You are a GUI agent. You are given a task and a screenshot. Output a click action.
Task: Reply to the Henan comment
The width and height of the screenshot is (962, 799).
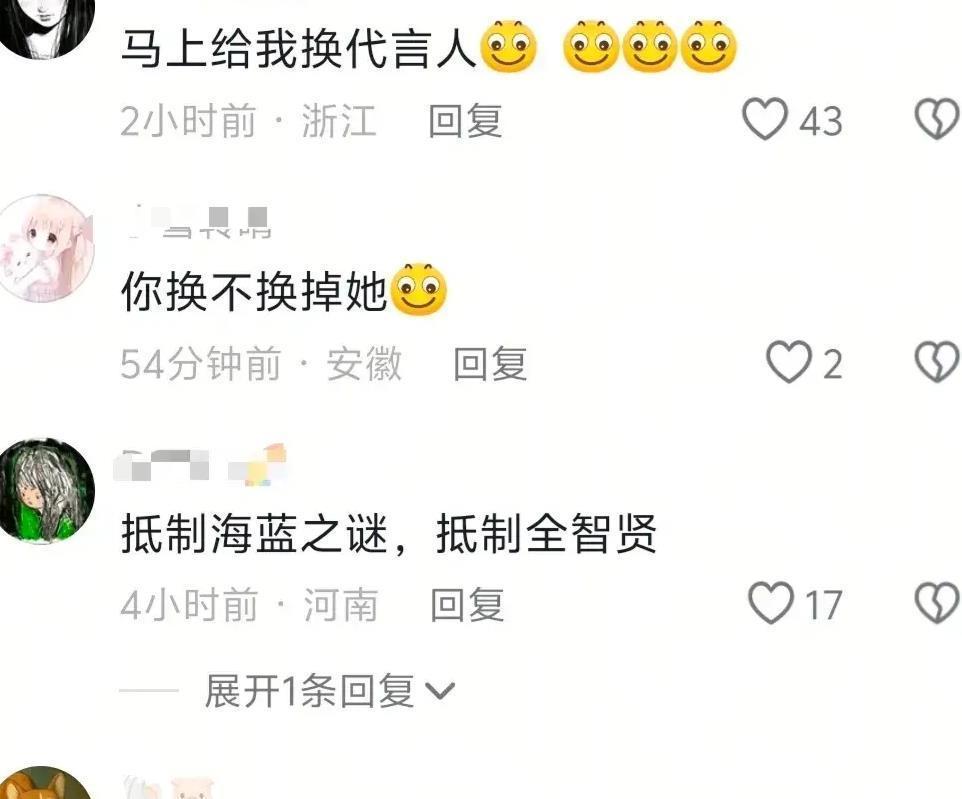click(468, 605)
